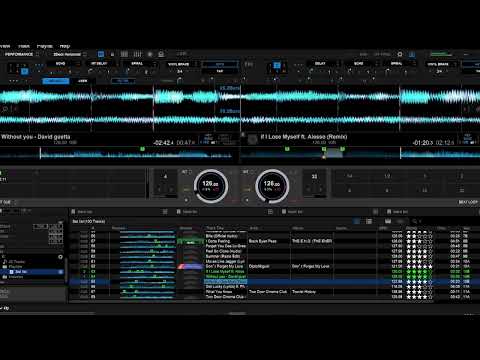Sort by Track Title column header
The width and height of the screenshot is (480, 360).
point(215,228)
